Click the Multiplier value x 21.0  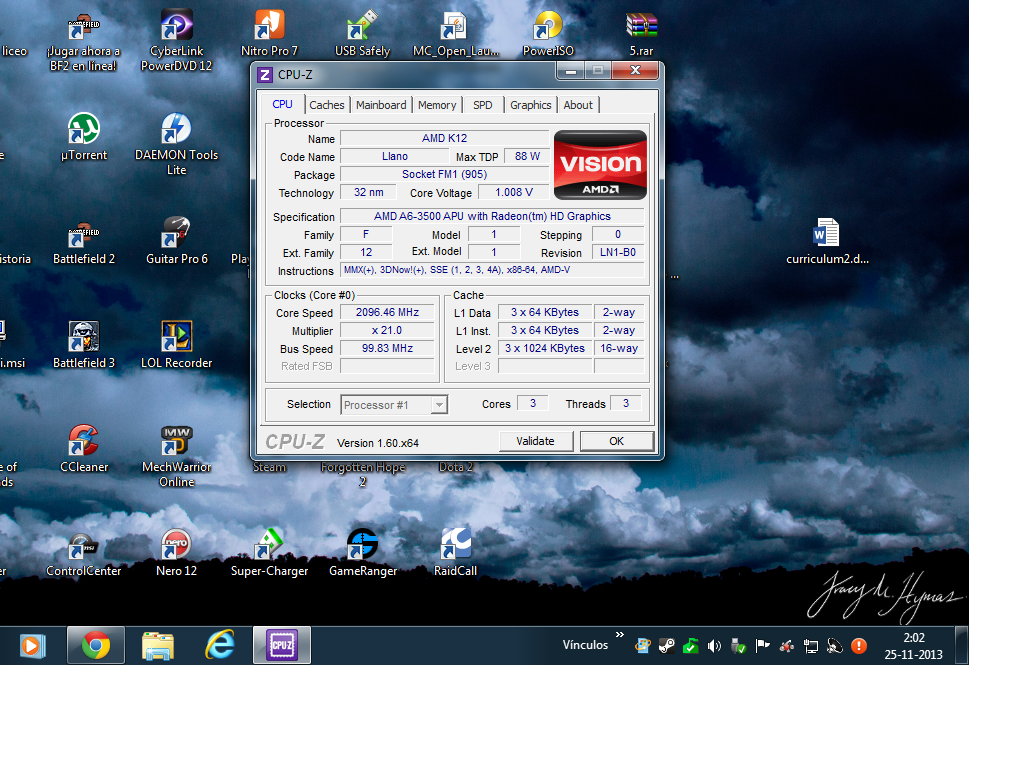[x=387, y=330]
